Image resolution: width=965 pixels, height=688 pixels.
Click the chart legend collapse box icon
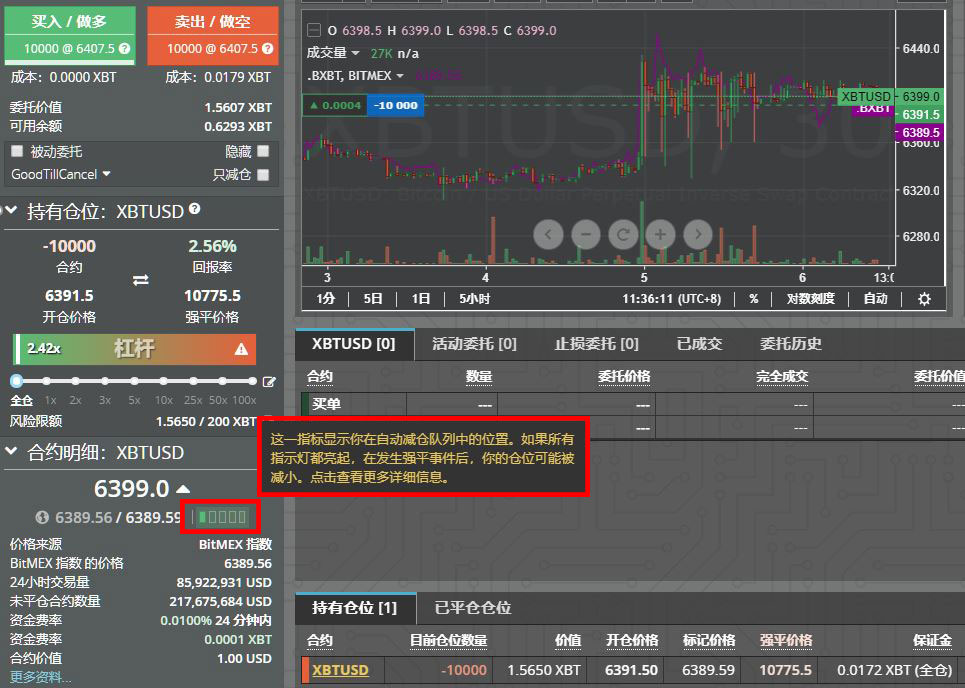point(314,30)
